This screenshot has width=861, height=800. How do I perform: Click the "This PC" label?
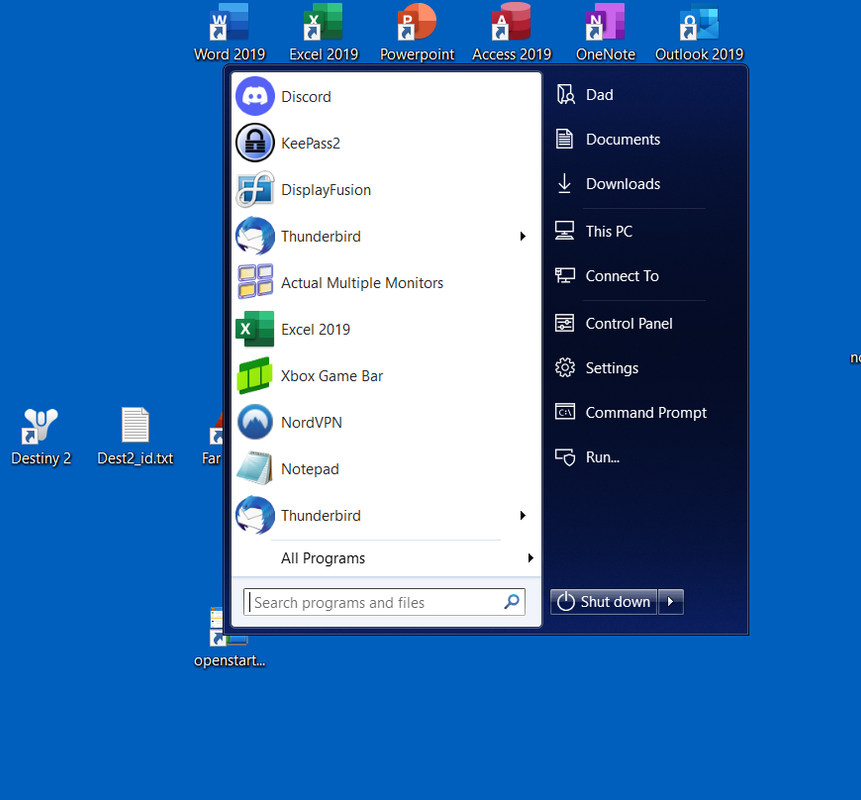click(609, 232)
